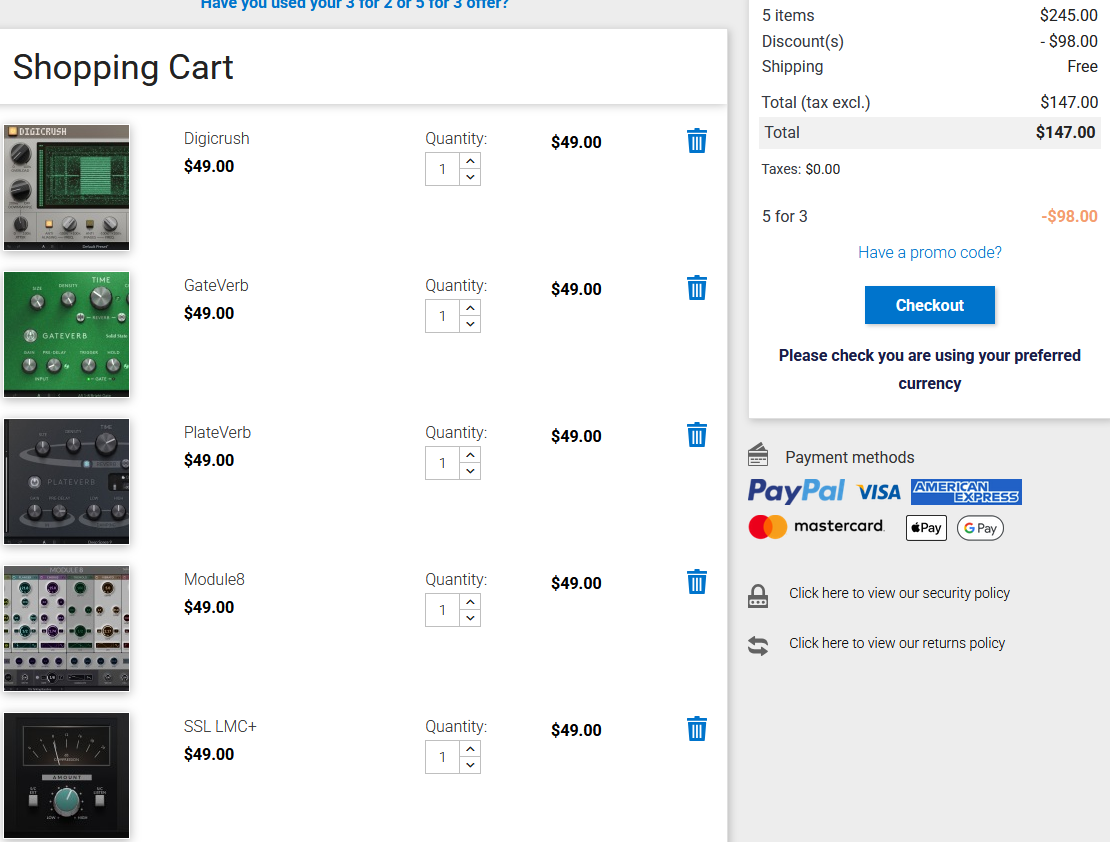Viewport: 1110px width, 842px height.
Task: Click the security policy padlock icon
Action: tap(758, 596)
